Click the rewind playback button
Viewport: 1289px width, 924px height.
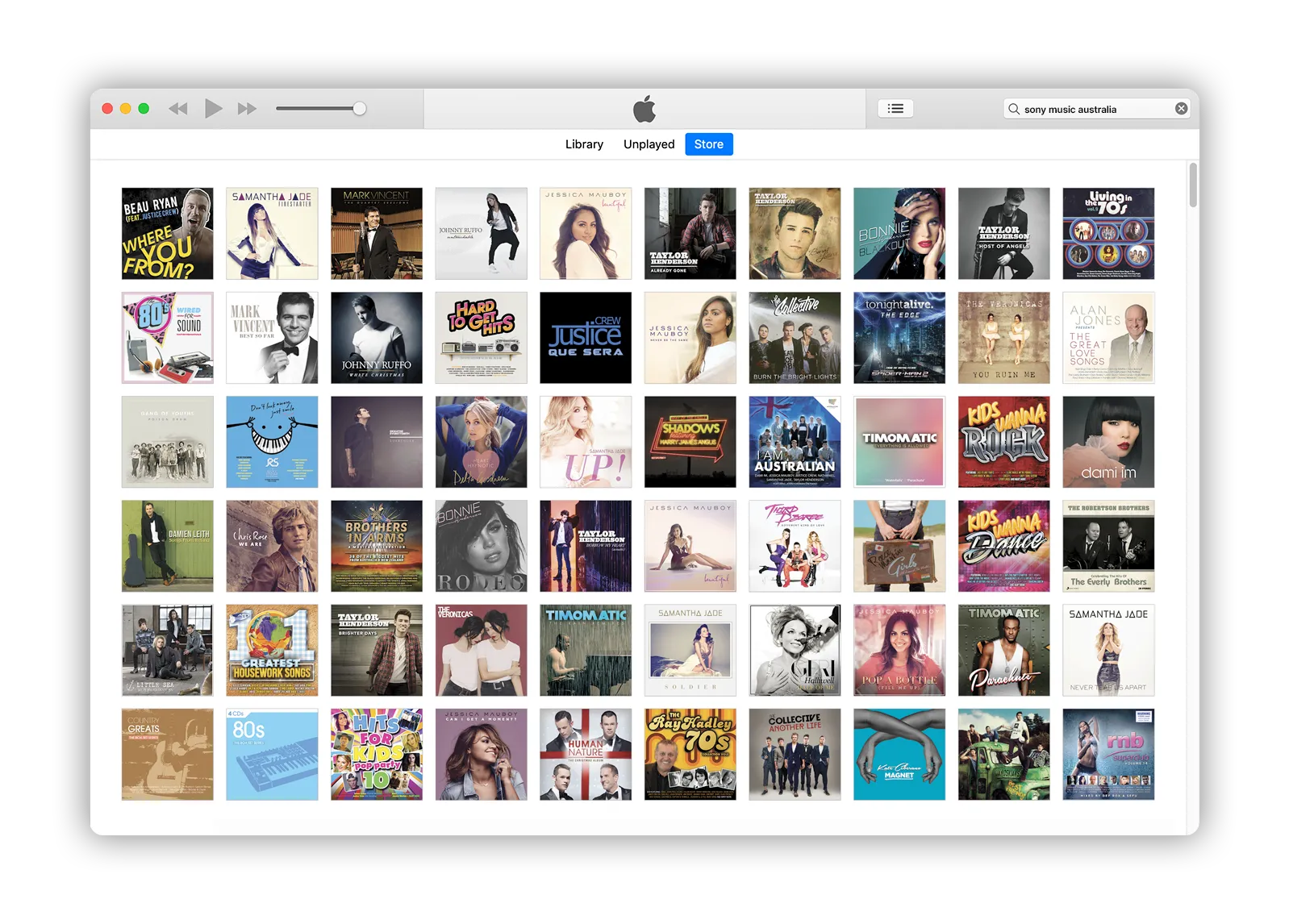pos(177,109)
